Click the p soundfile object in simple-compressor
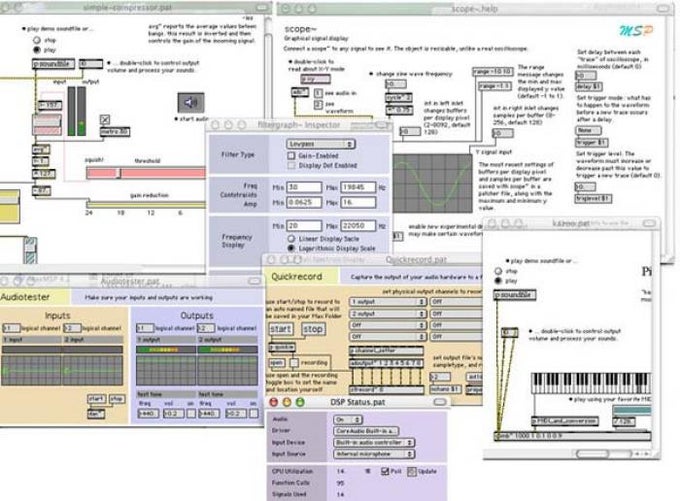Image resolution: width=680 pixels, height=501 pixels. point(53,64)
